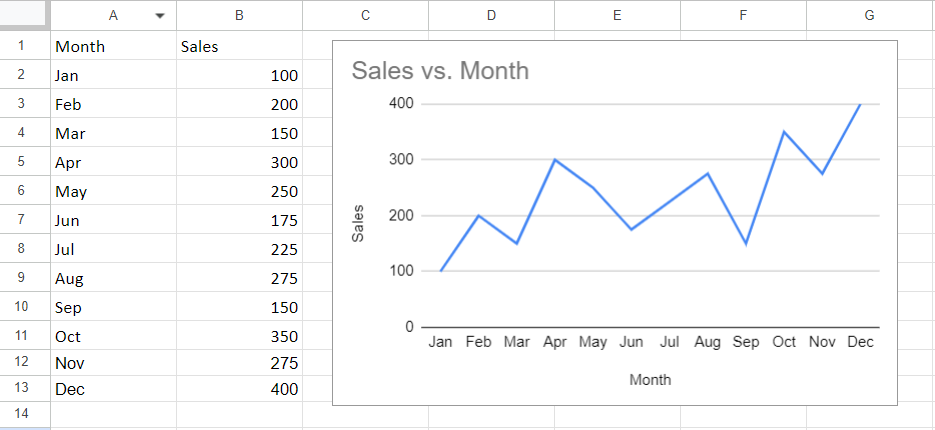Click the 400 label on vertical axis

(401, 104)
